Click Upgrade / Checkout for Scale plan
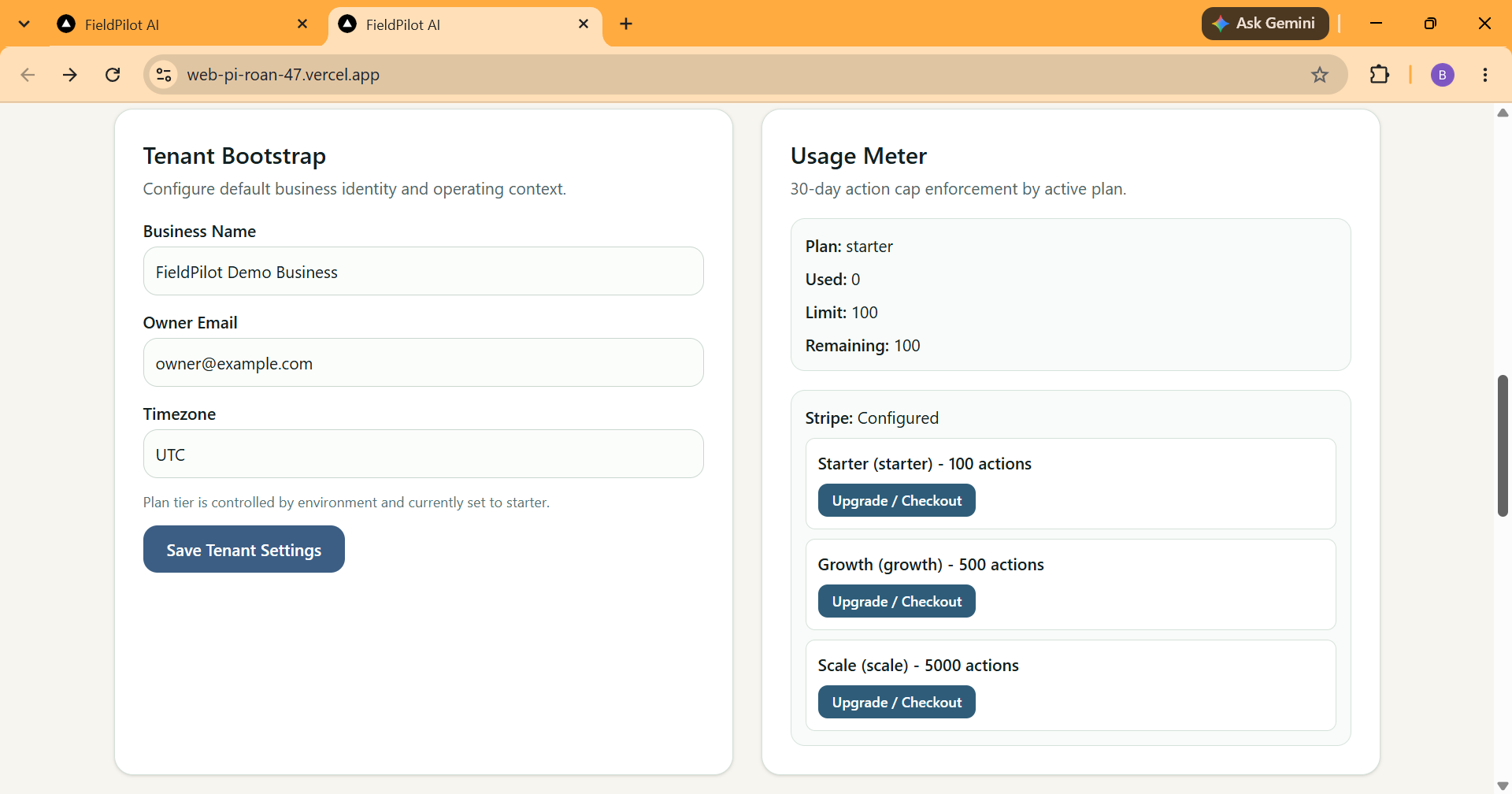This screenshot has height=794, width=1512. tap(897, 703)
